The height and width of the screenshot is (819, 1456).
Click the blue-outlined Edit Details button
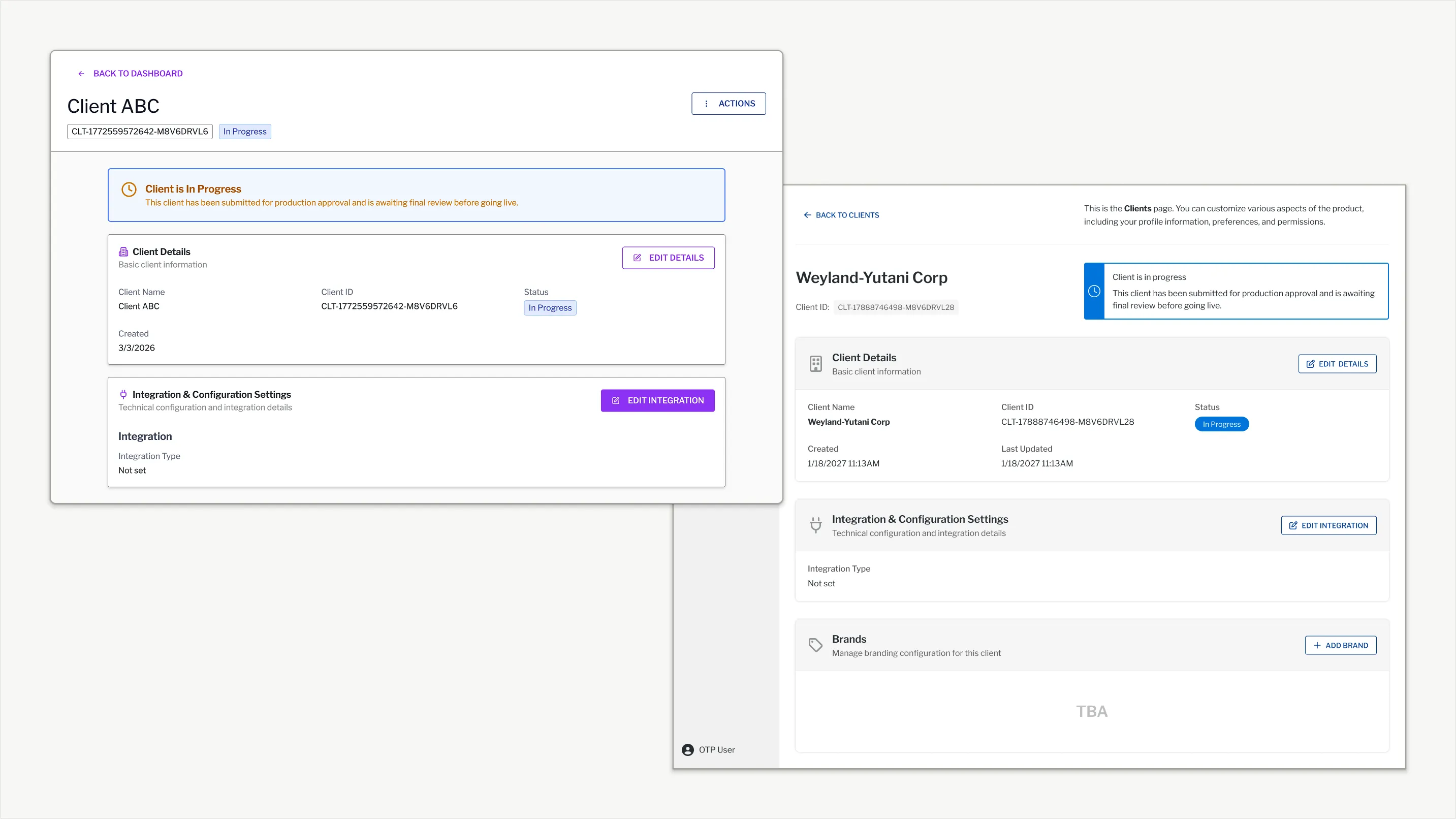[x=1337, y=364]
